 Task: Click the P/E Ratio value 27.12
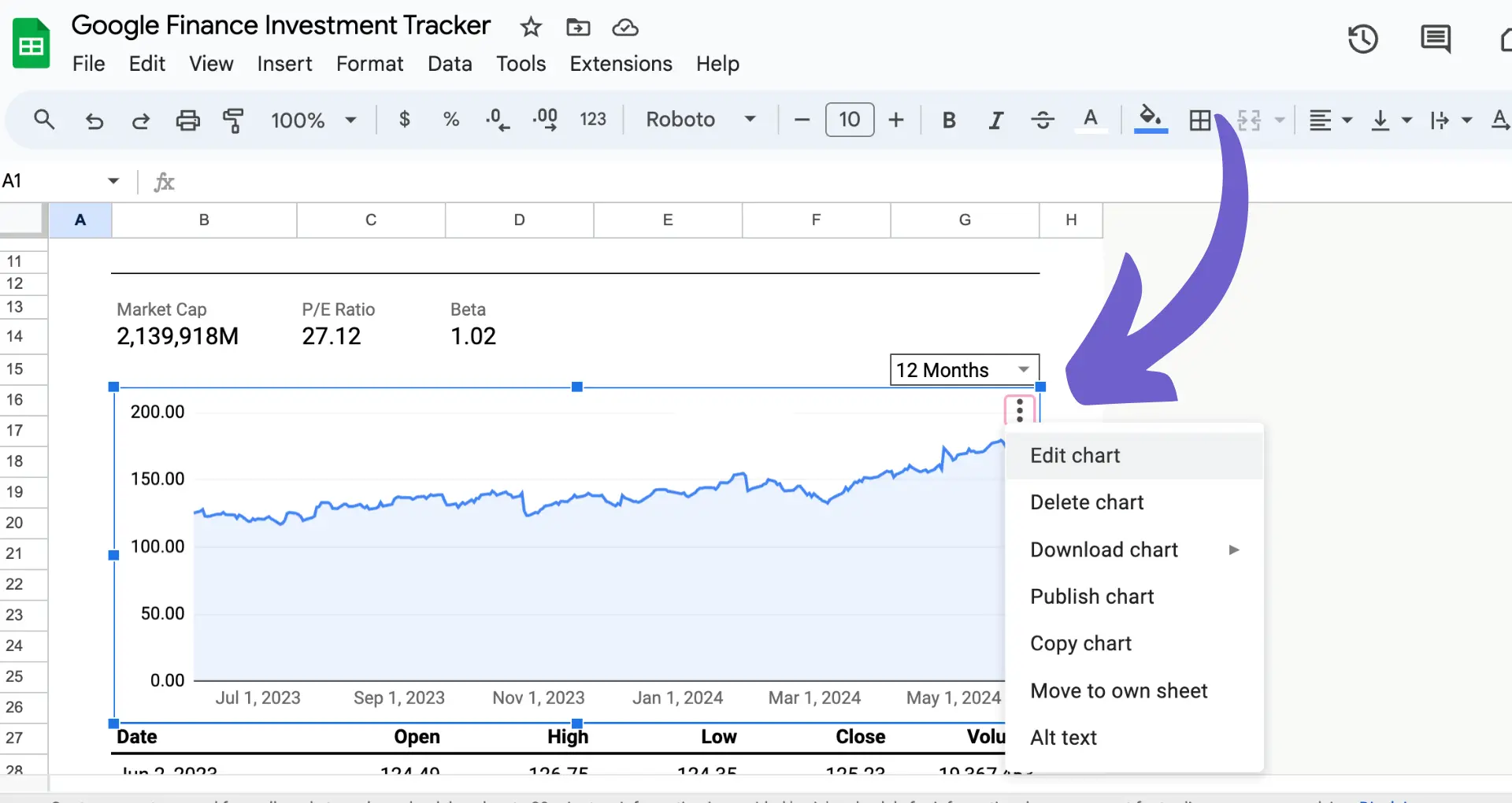coord(331,337)
